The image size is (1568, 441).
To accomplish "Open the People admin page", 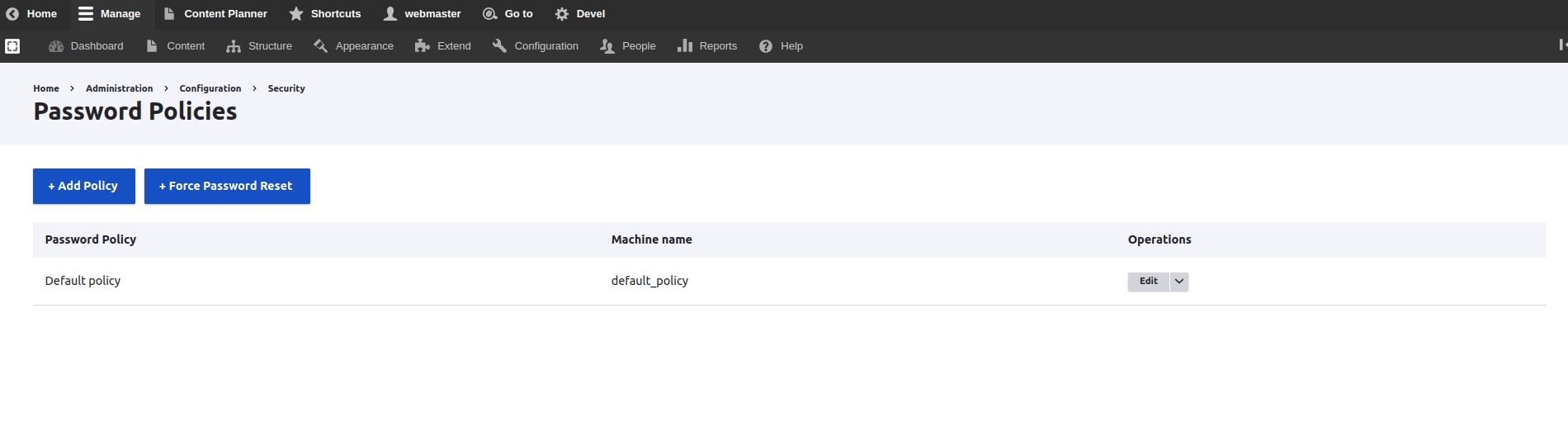I will click(x=628, y=46).
